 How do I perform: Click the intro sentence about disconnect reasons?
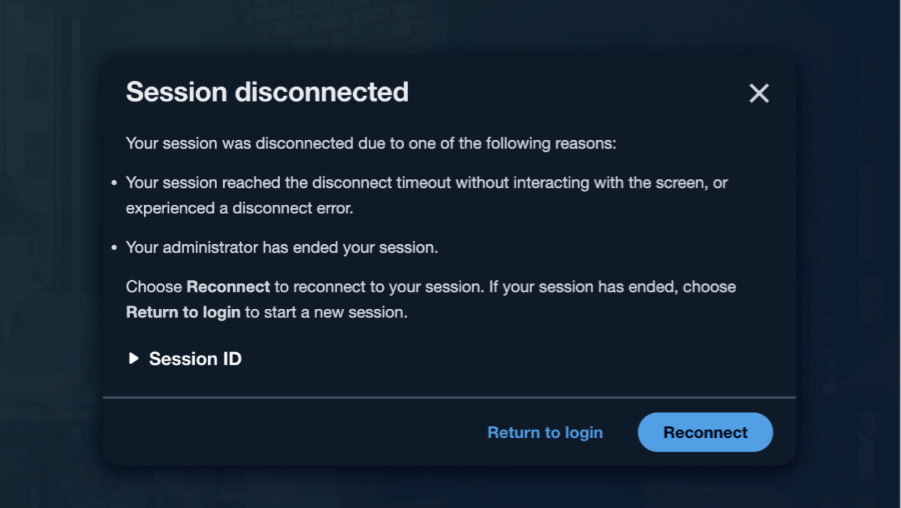click(371, 143)
